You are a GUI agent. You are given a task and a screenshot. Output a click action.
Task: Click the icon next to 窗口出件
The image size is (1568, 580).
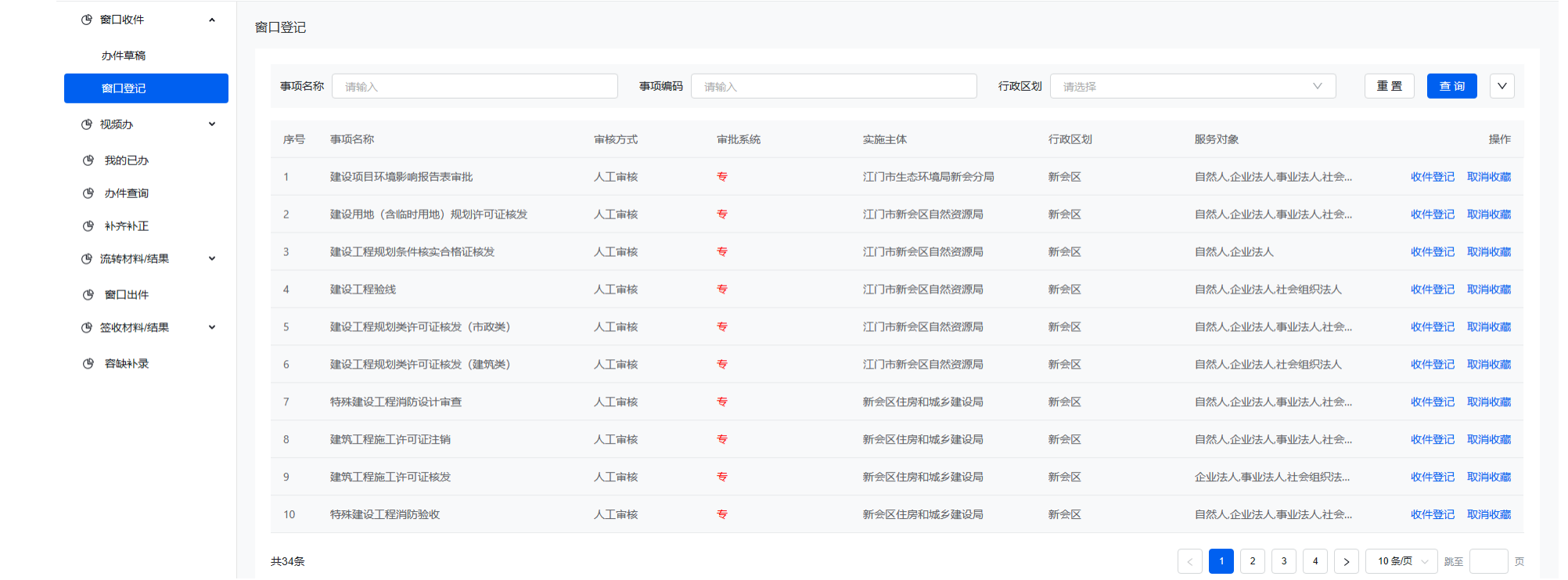(88, 295)
